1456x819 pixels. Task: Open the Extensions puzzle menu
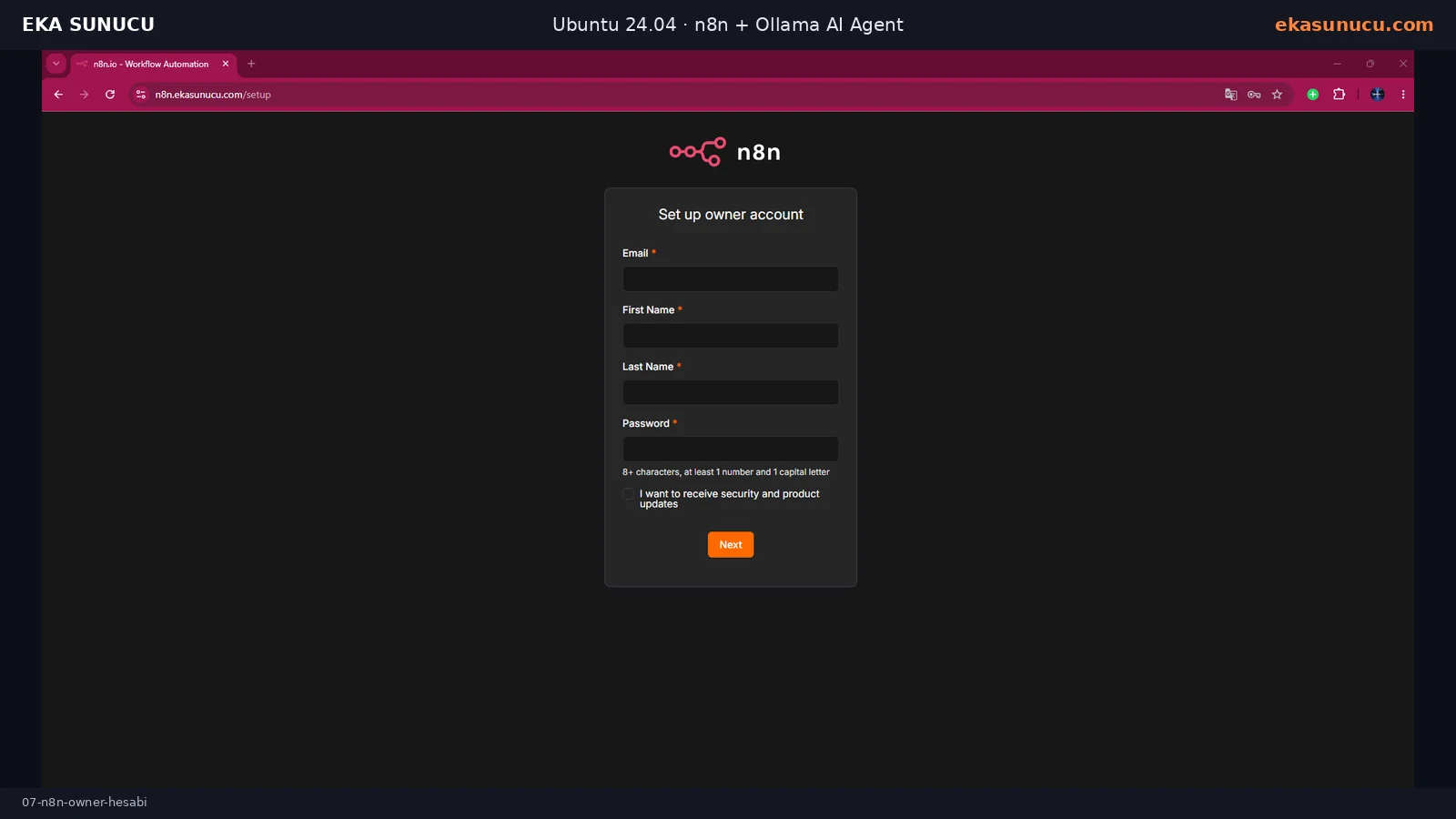[x=1339, y=95]
